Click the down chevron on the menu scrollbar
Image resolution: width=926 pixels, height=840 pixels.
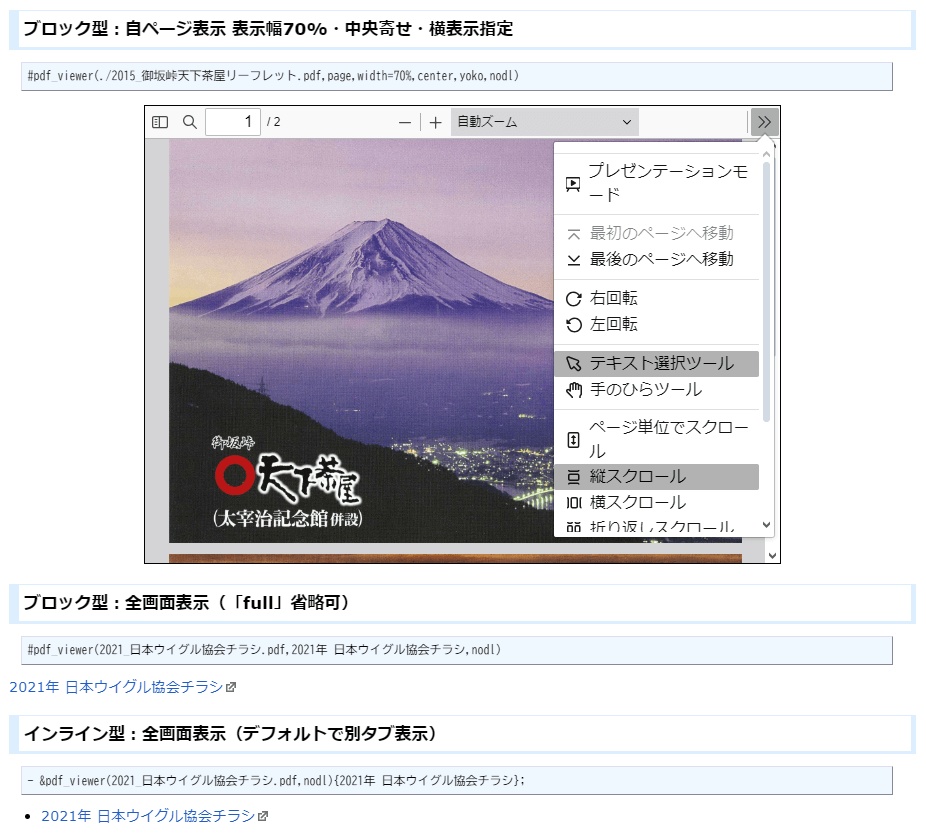764,525
